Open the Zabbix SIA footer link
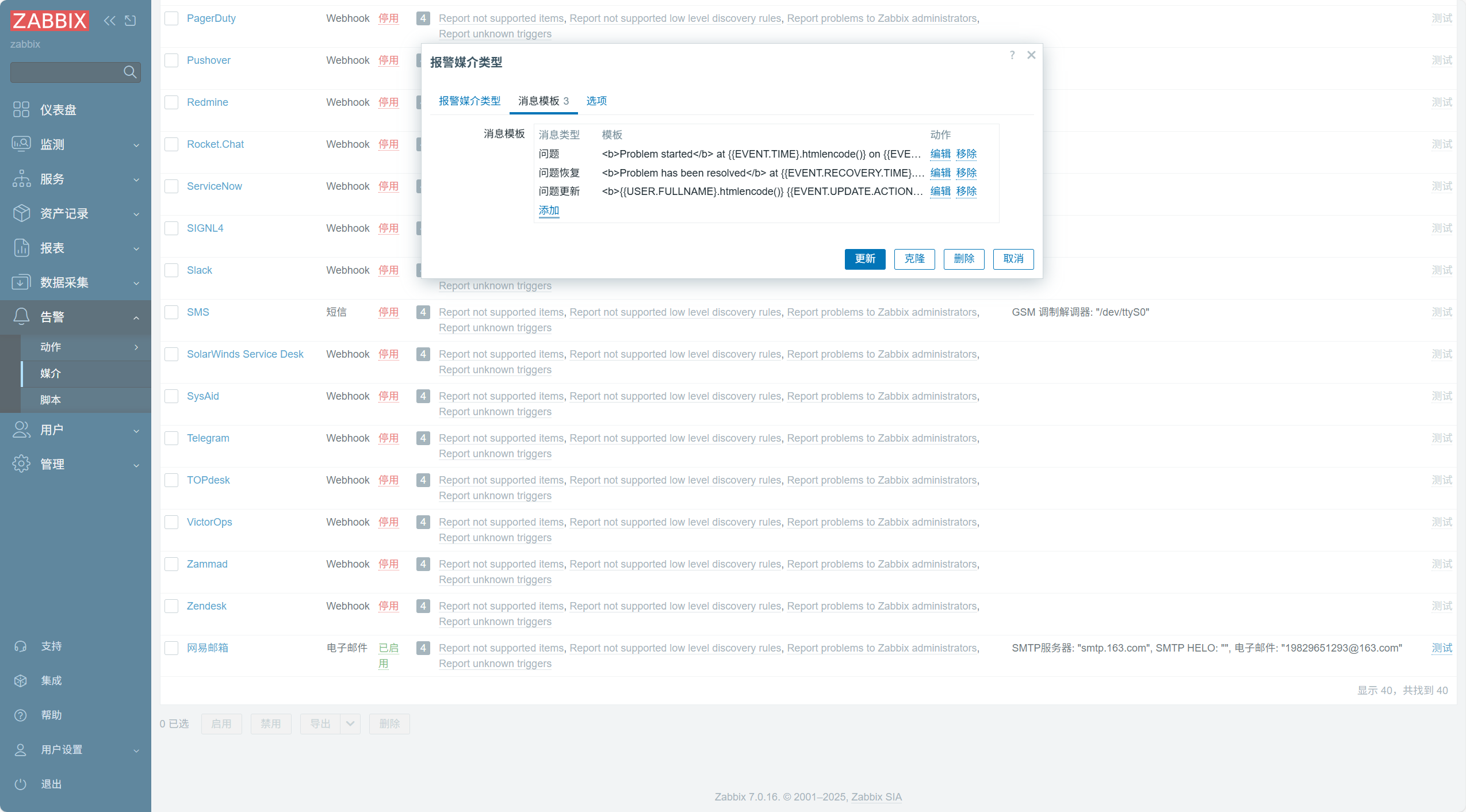The height and width of the screenshot is (812, 1466). tap(876, 797)
